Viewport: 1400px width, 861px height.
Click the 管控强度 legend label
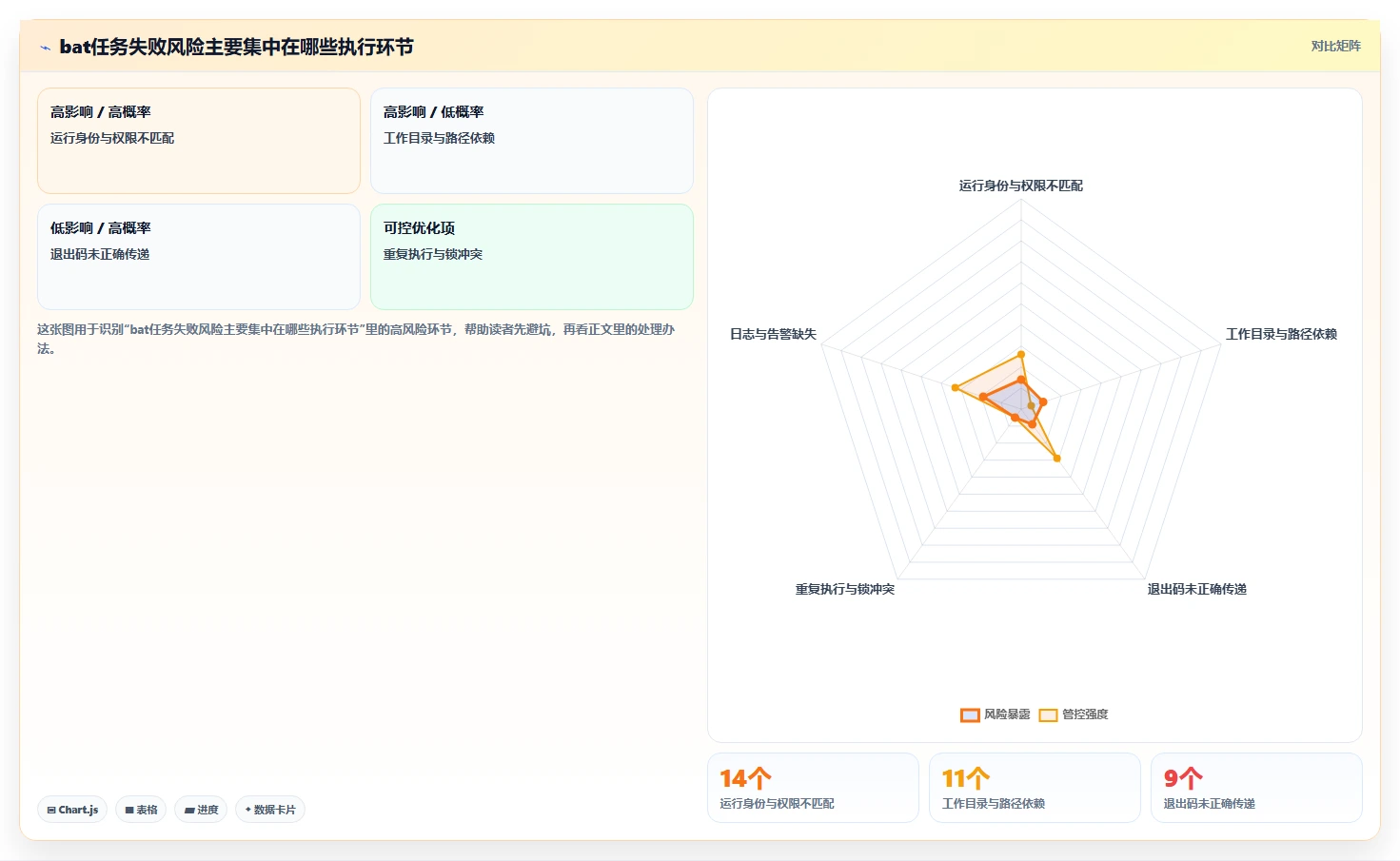tap(1085, 714)
